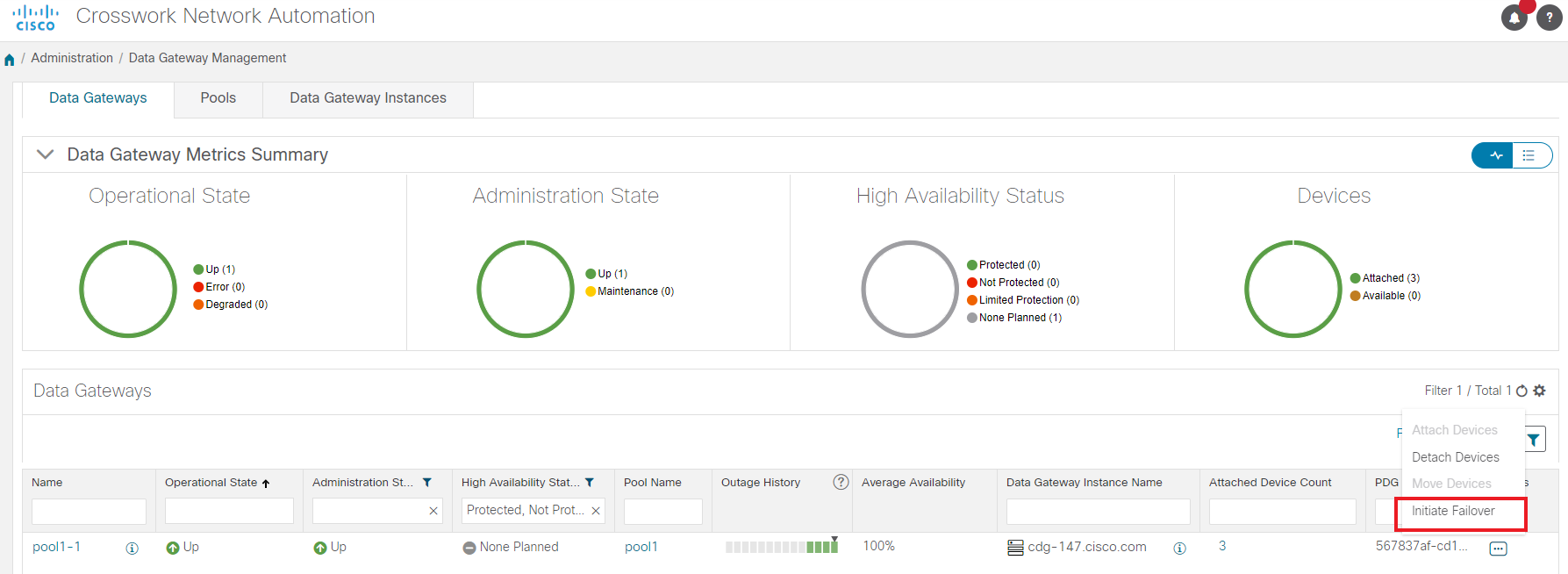Screen dimensions: 1568x574
Task: Switch to Data Gateway Instances tab
Action: tap(369, 98)
